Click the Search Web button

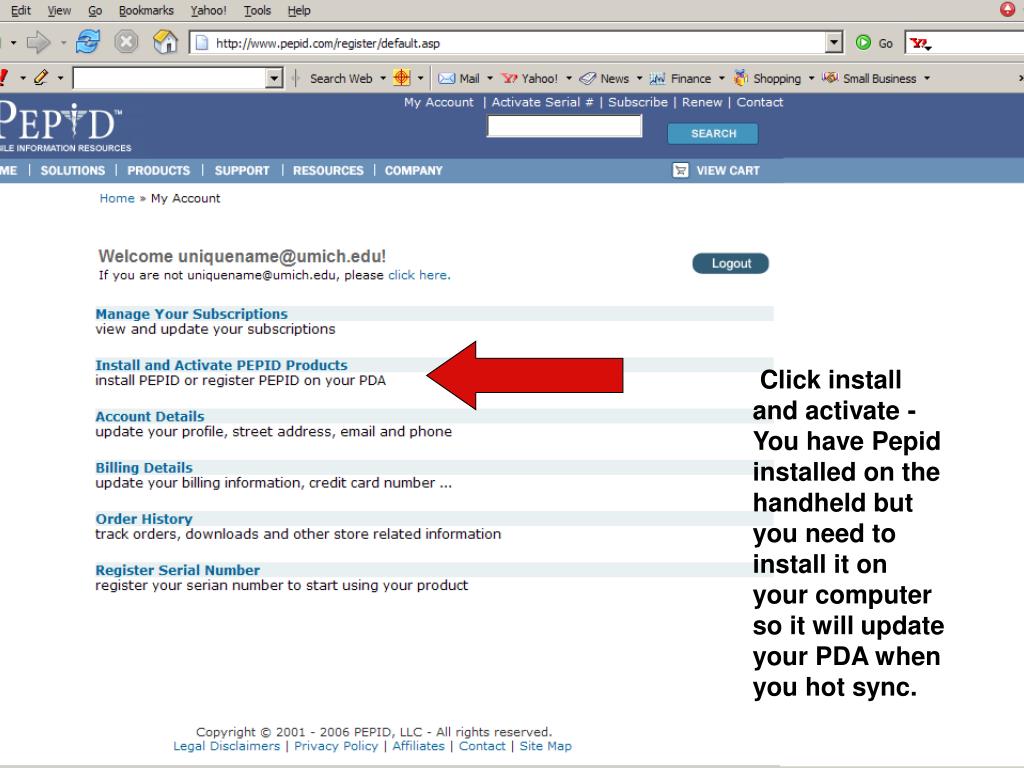click(x=341, y=78)
